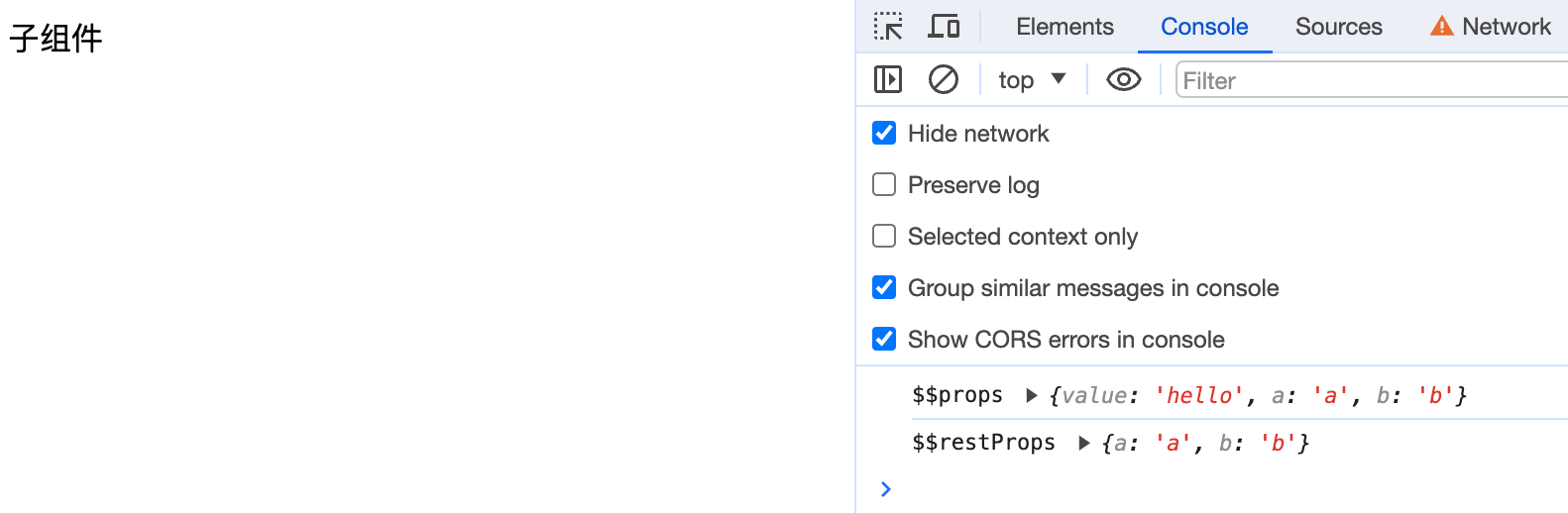Open the Sources tab

[1338, 27]
